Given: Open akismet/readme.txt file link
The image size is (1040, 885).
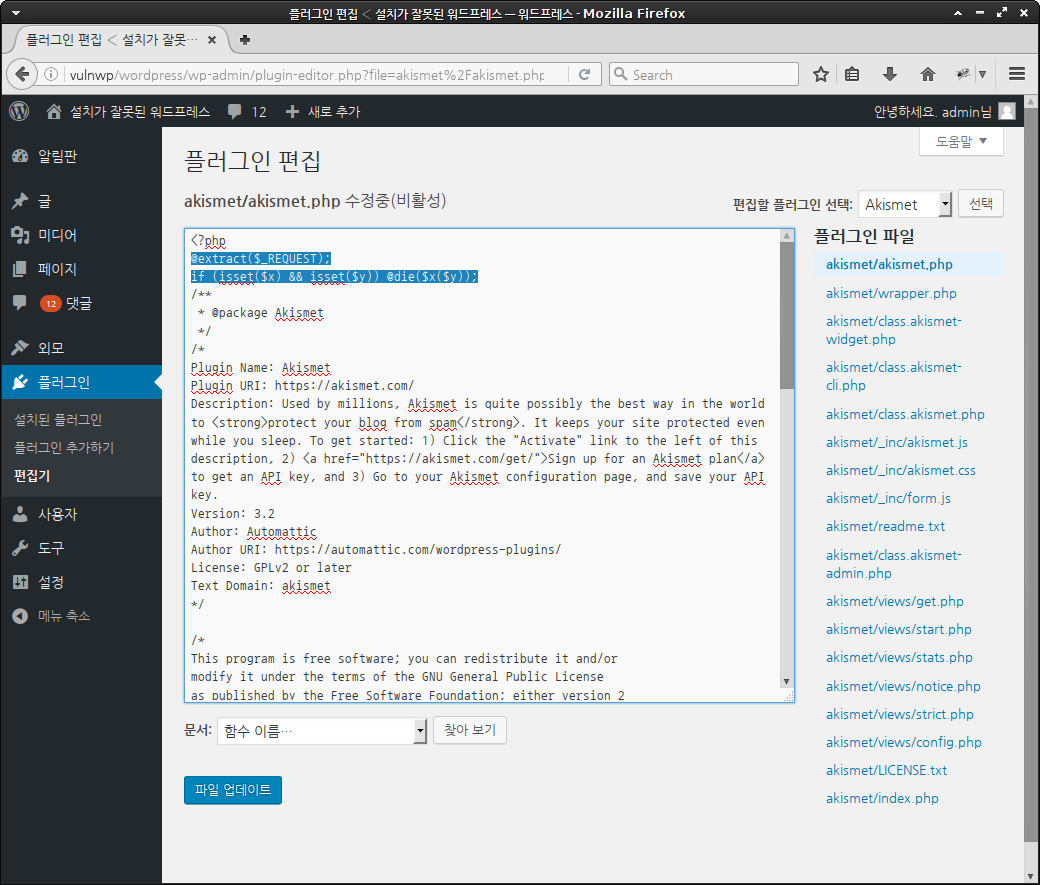Looking at the screenshot, I should [x=885, y=526].
